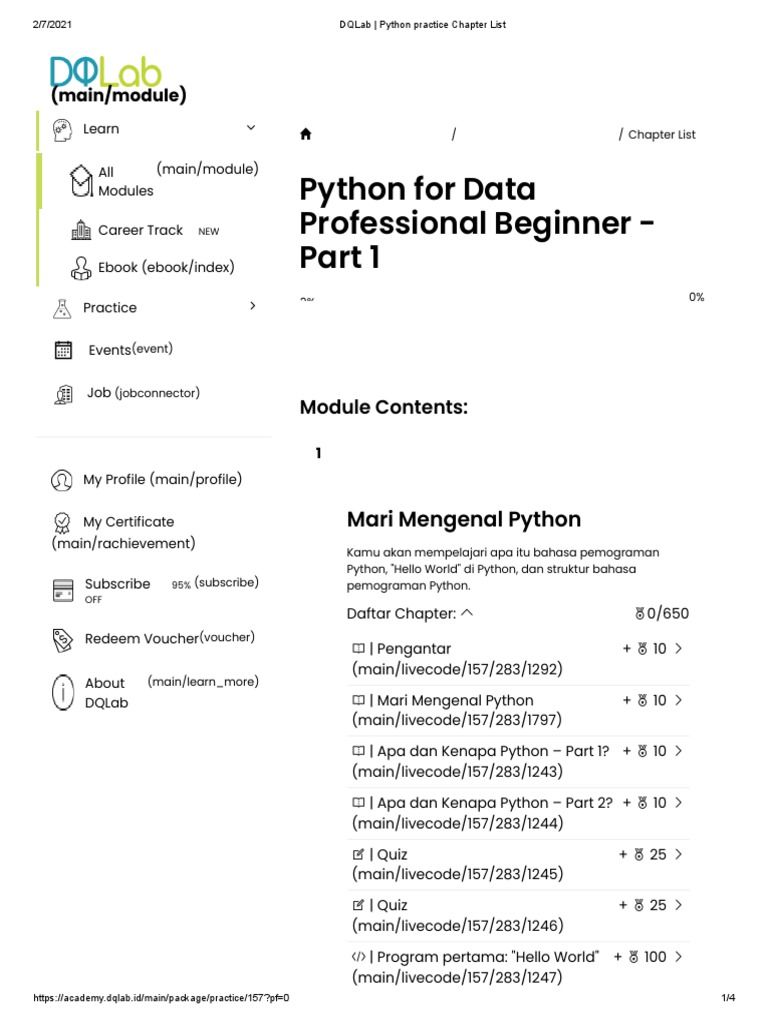Click the All Modules cube icon

[x=81, y=180]
